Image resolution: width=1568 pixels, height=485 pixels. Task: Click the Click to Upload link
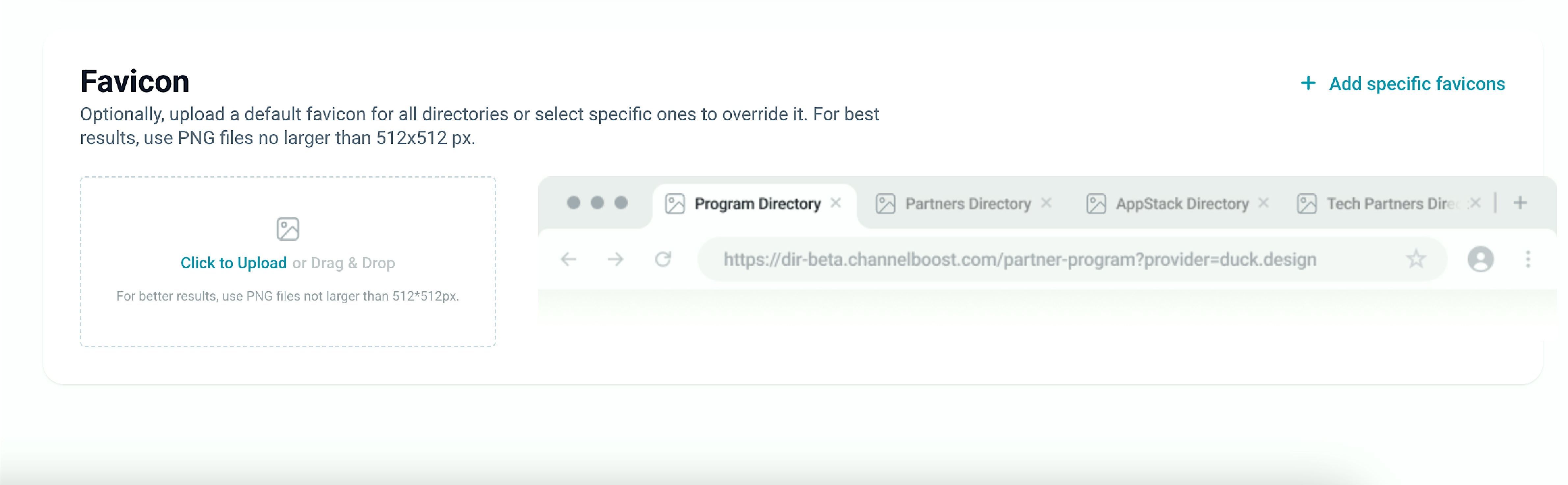233,263
